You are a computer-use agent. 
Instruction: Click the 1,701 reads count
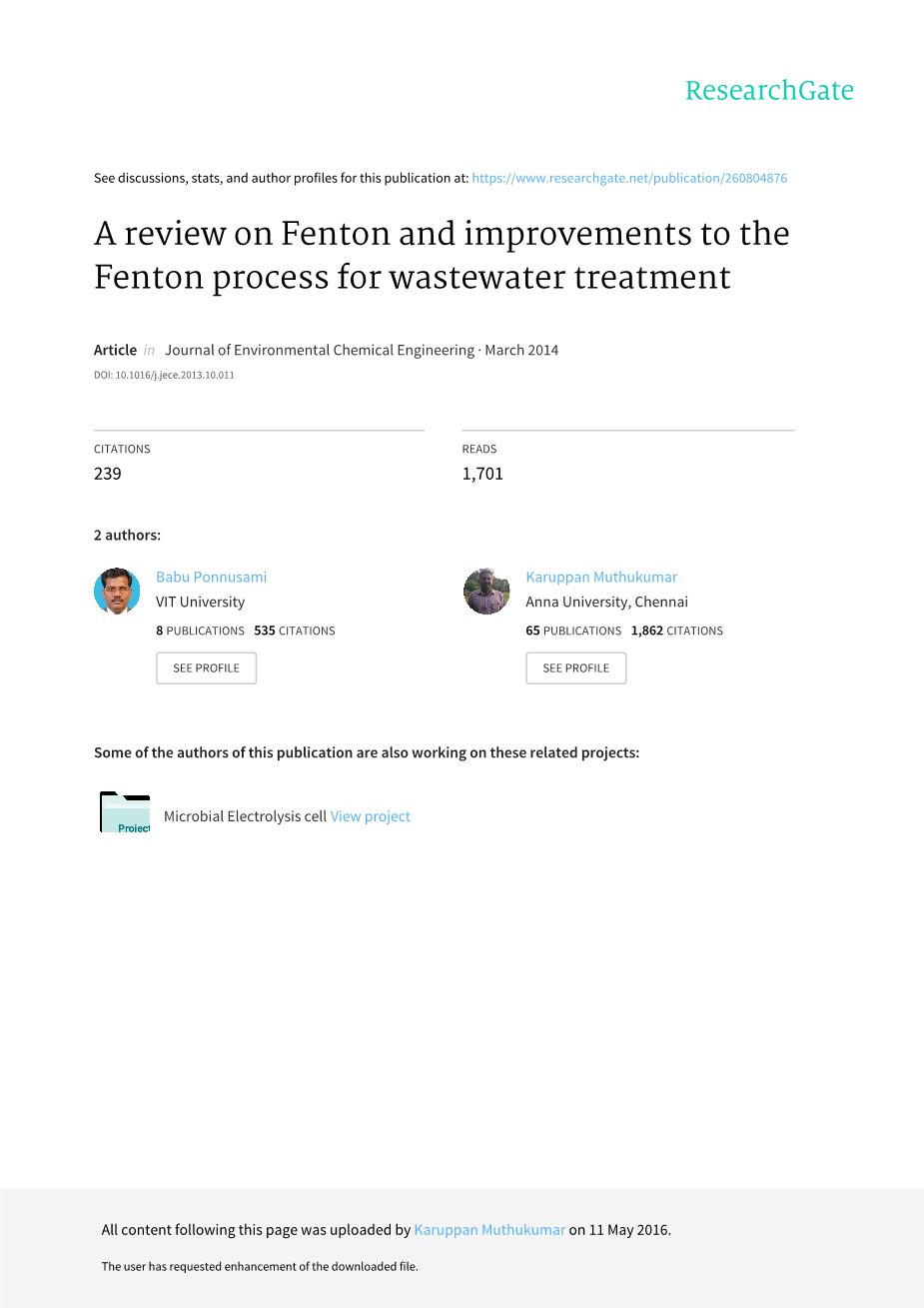(x=482, y=474)
